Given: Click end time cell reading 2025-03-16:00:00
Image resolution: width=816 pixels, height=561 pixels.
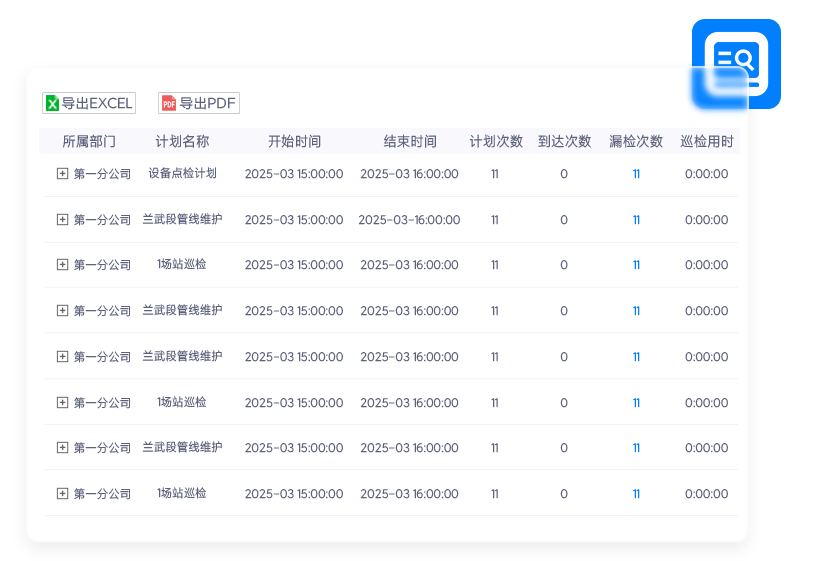Looking at the screenshot, I should click(409, 220).
